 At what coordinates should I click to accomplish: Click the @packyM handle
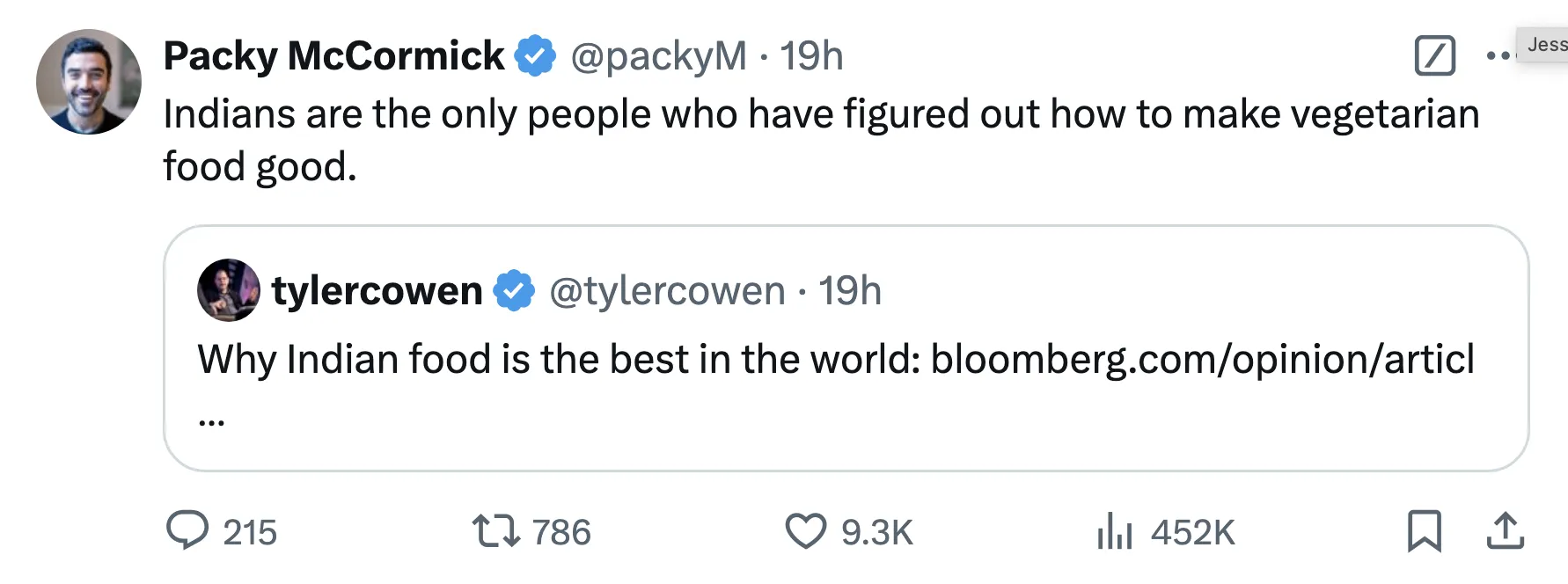(x=658, y=56)
